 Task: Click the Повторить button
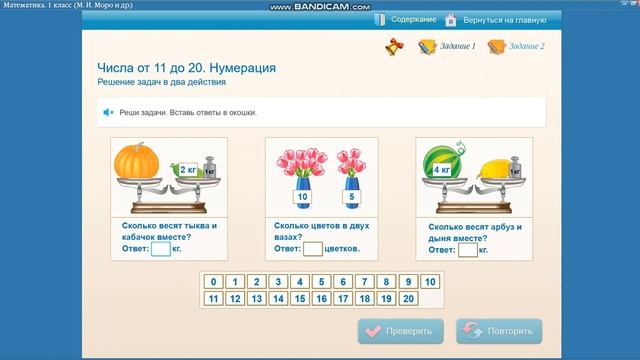pos(499,331)
